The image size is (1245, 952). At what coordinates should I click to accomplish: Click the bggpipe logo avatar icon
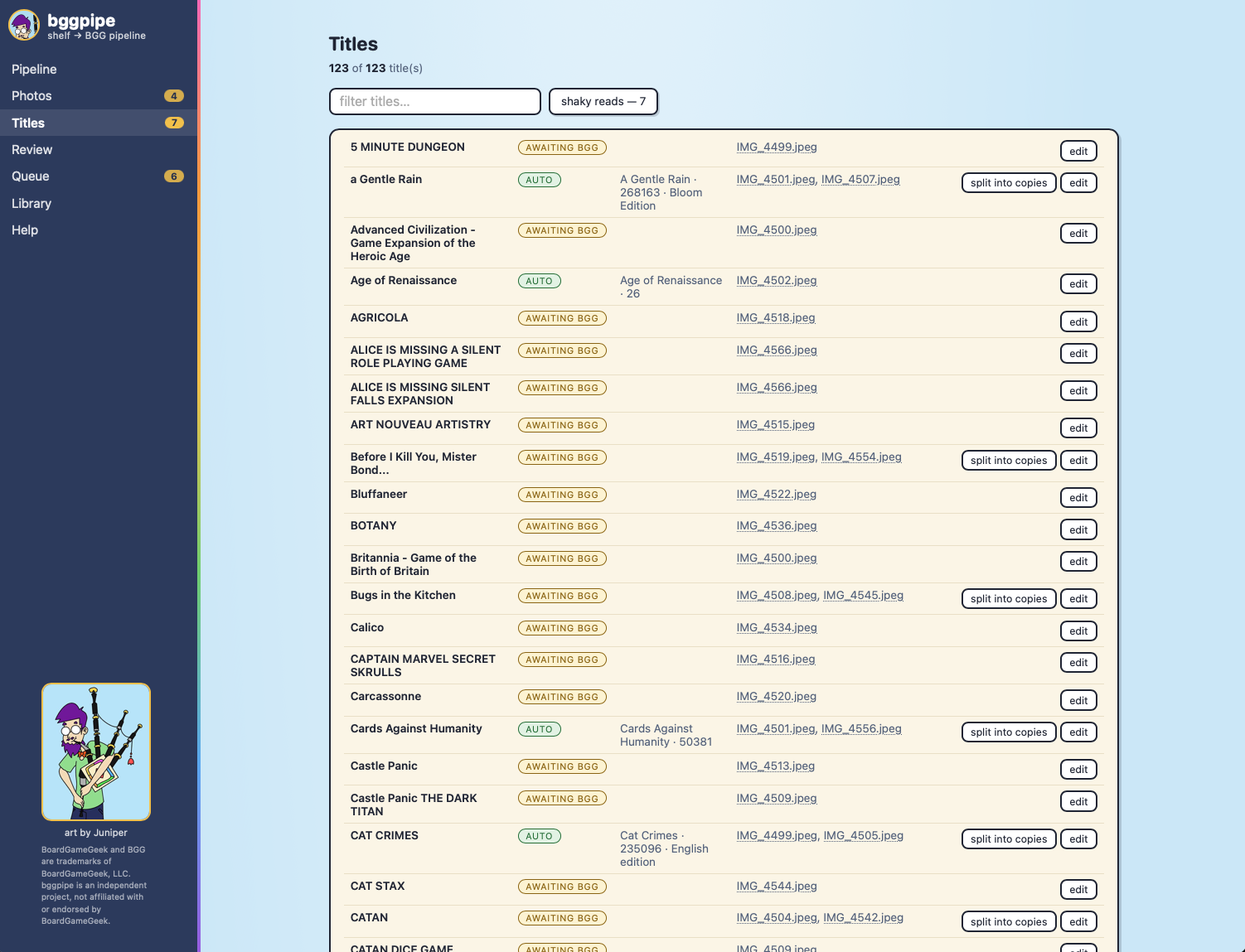(24, 26)
